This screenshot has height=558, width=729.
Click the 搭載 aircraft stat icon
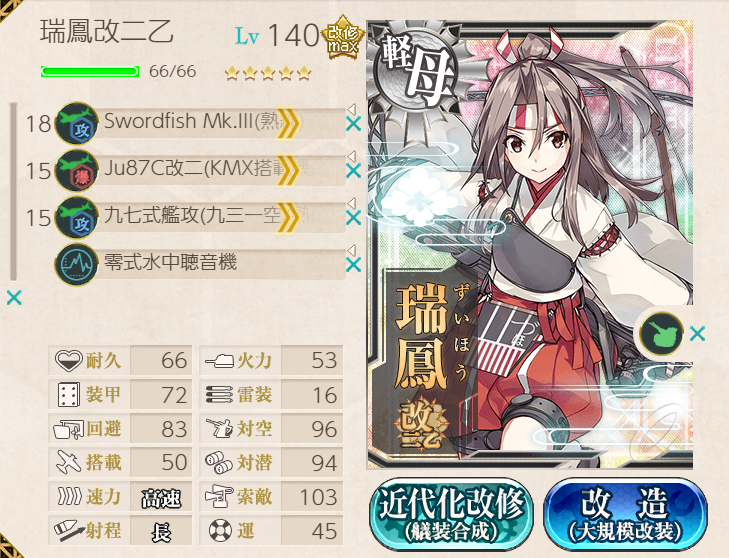coord(69,462)
